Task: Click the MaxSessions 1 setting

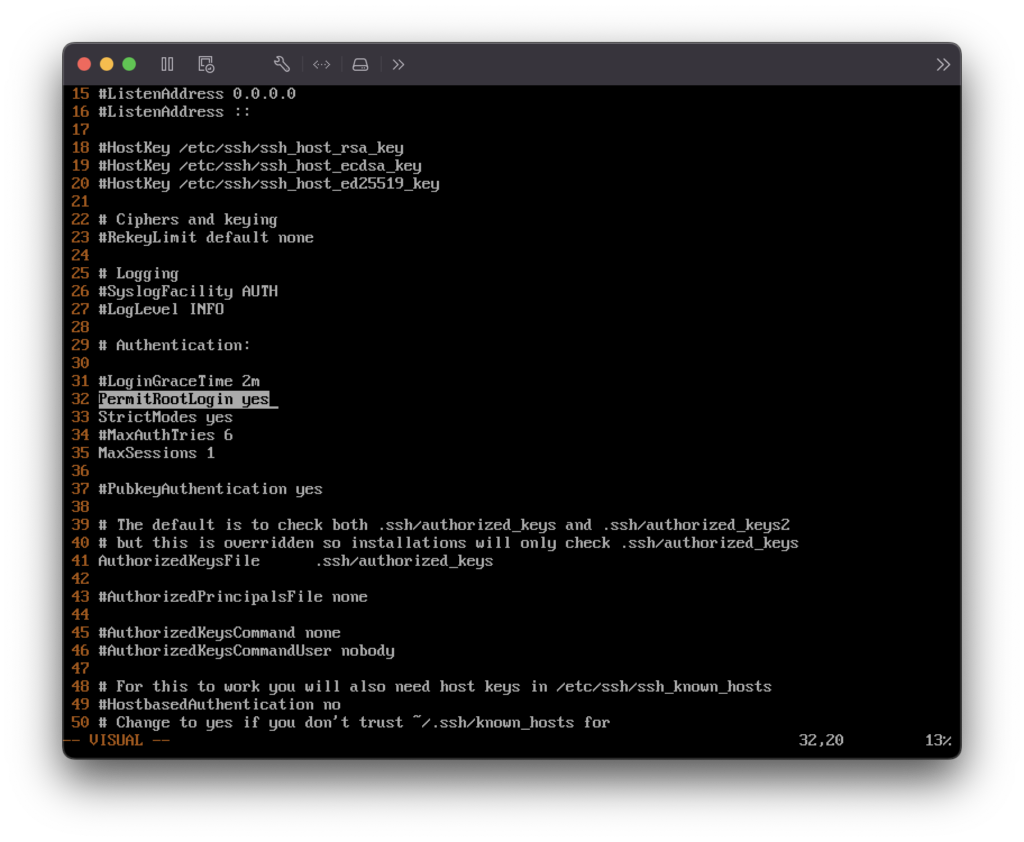Action: click(156, 453)
